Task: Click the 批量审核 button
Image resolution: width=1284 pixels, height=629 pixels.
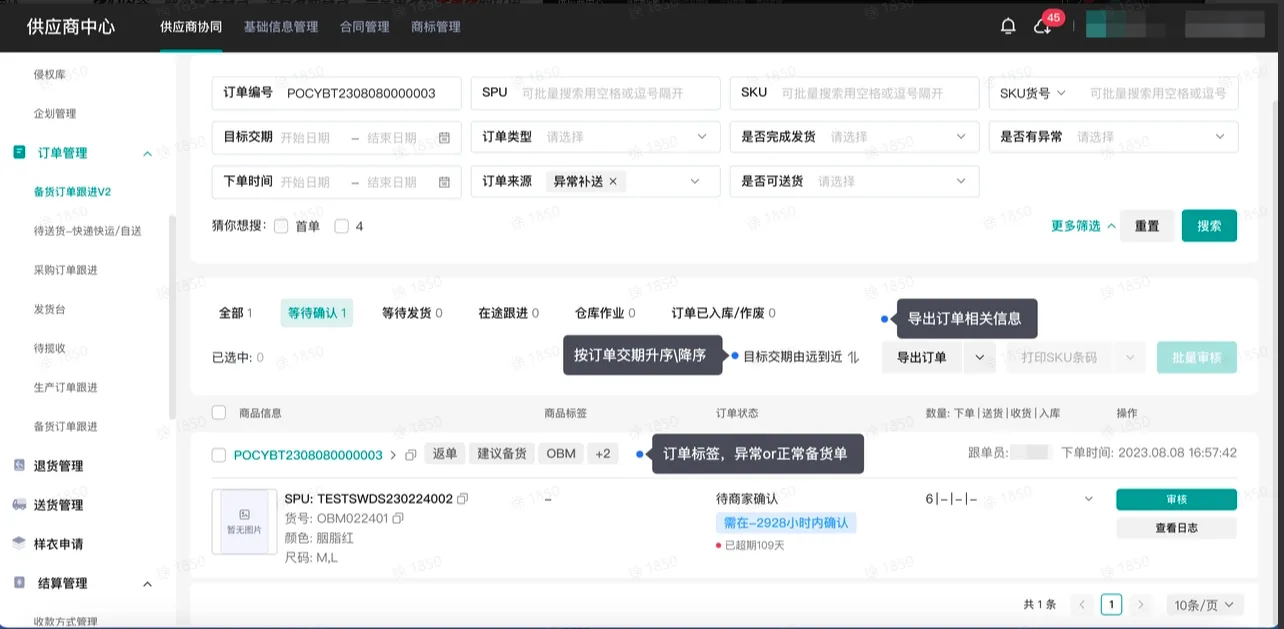Action: pyautogui.click(x=1197, y=357)
